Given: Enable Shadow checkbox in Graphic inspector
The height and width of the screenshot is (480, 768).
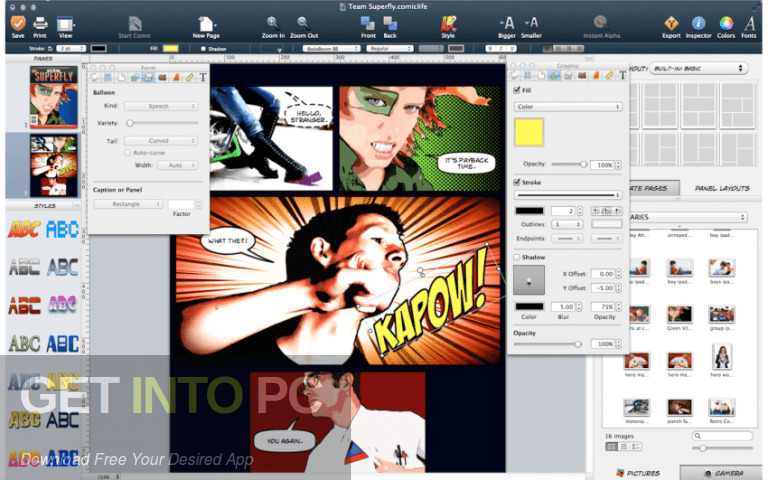Looking at the screenshot, I should (x=517, y=257).
